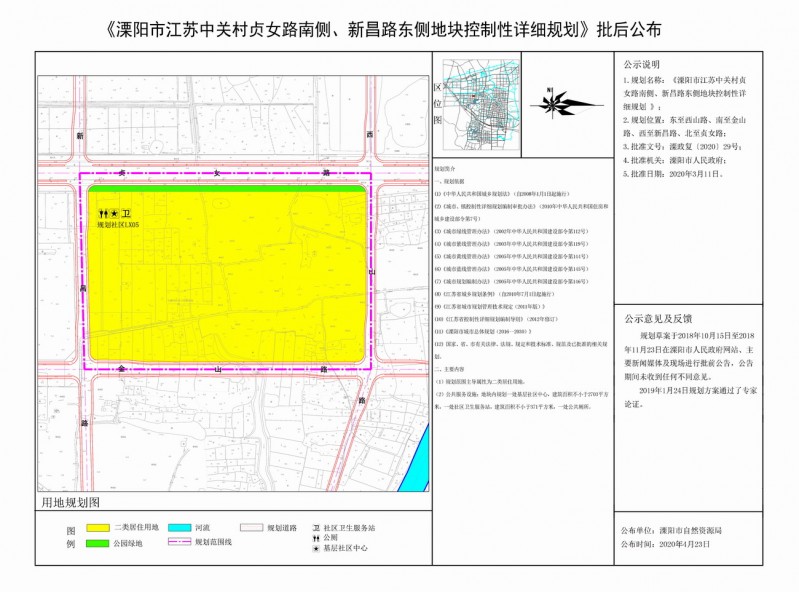The image size is (799, 592).
Task: Click the 批准机关：溧阳市人民政府 line
Action: point(675,160)
